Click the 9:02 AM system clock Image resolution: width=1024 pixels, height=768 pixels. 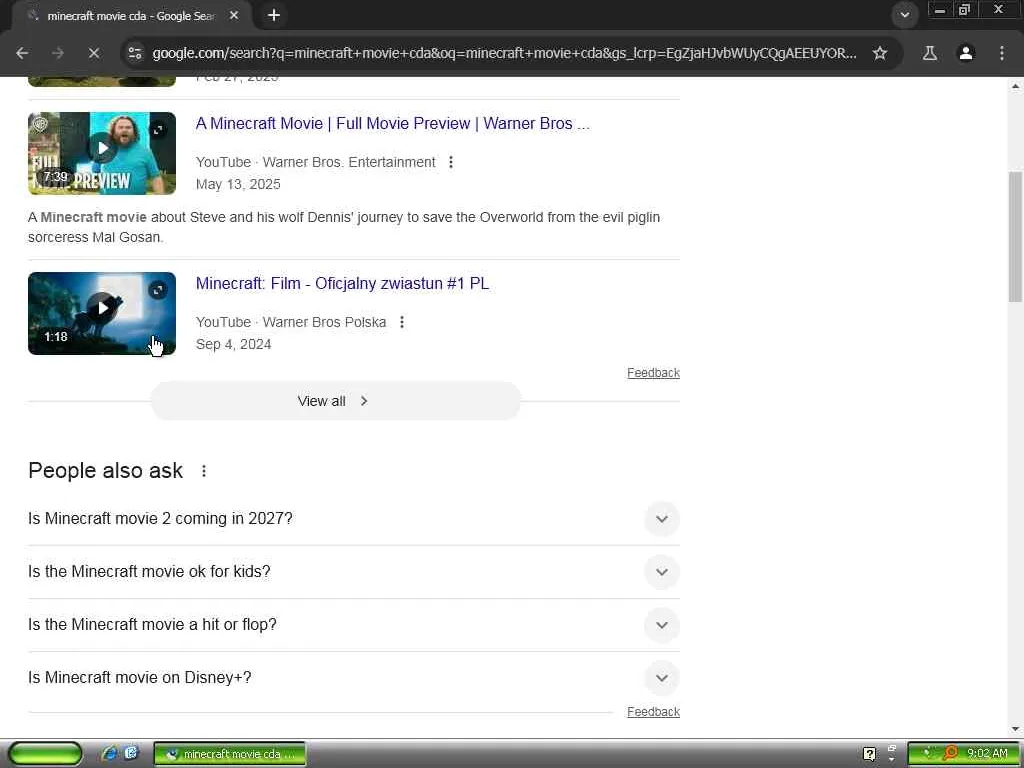click(x=987, y=754)
